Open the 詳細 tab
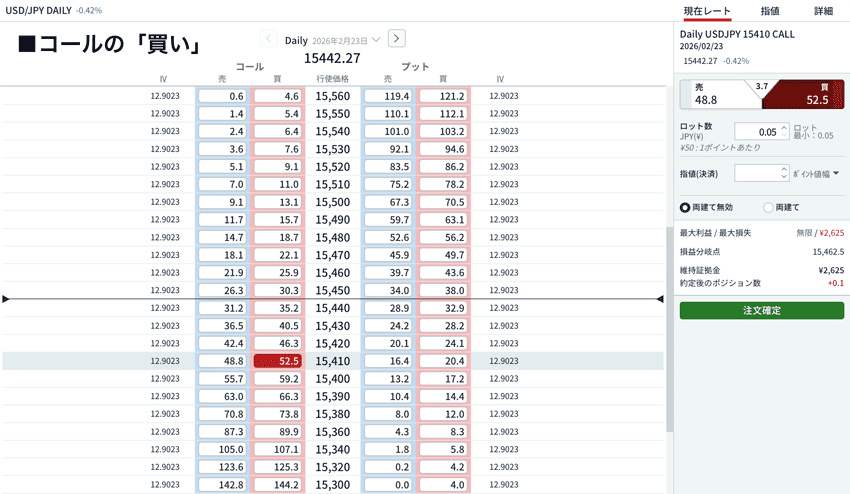 pyautogui.click(x=823, y=10)
